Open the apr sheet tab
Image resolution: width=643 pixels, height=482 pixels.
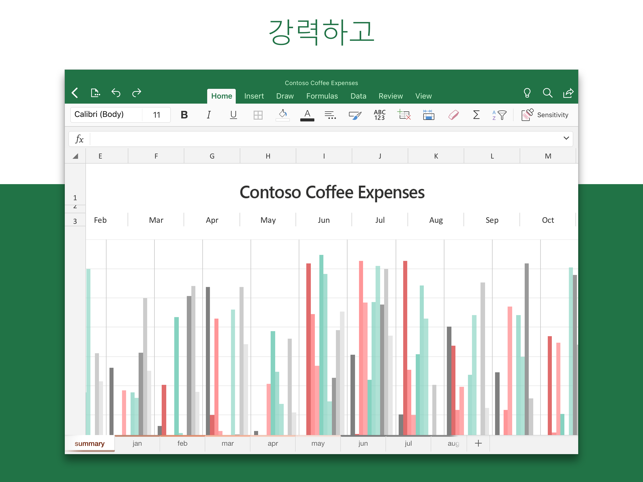point(273,443)
